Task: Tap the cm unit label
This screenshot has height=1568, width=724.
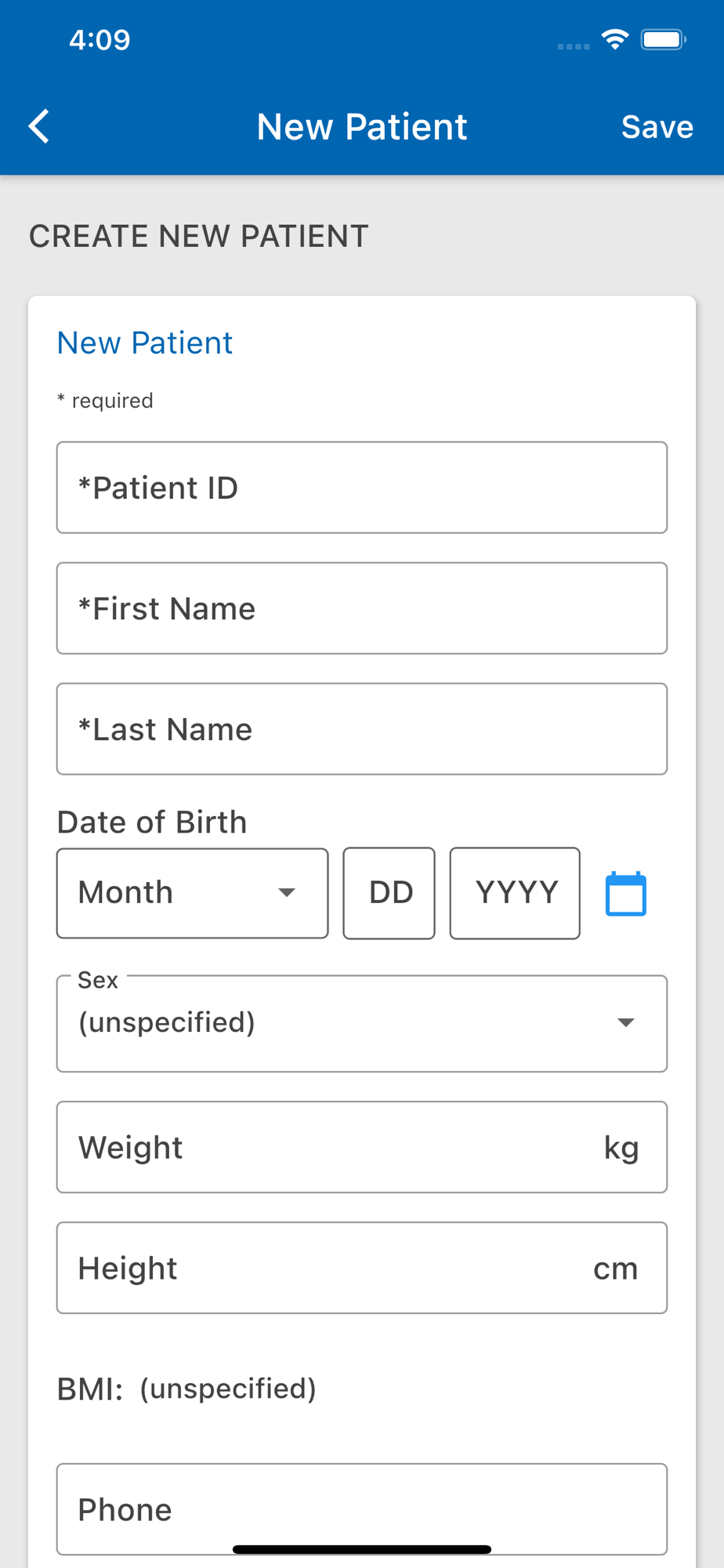Action: pyautogui.click(x=616, y=1269)
